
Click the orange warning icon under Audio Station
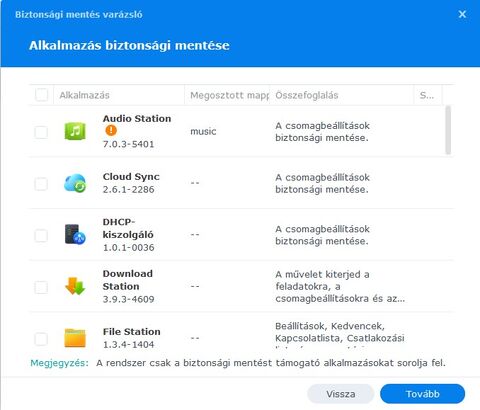[111, 130]
